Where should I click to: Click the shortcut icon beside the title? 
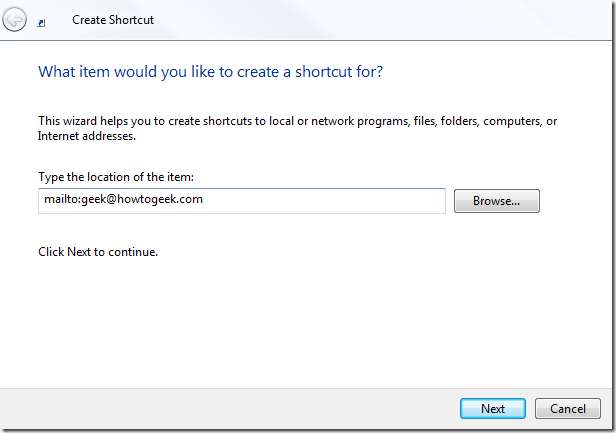coord(41,21)
